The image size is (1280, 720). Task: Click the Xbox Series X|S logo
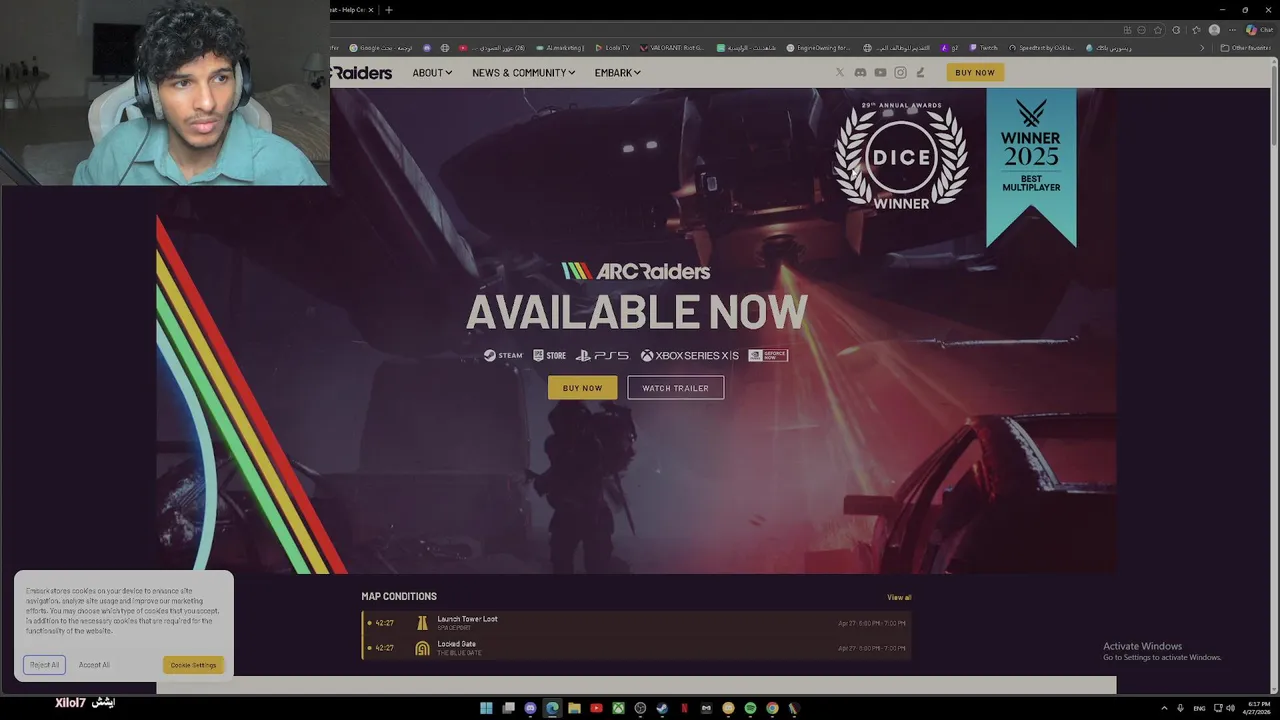pyautogui.click(x=690, y=355)
